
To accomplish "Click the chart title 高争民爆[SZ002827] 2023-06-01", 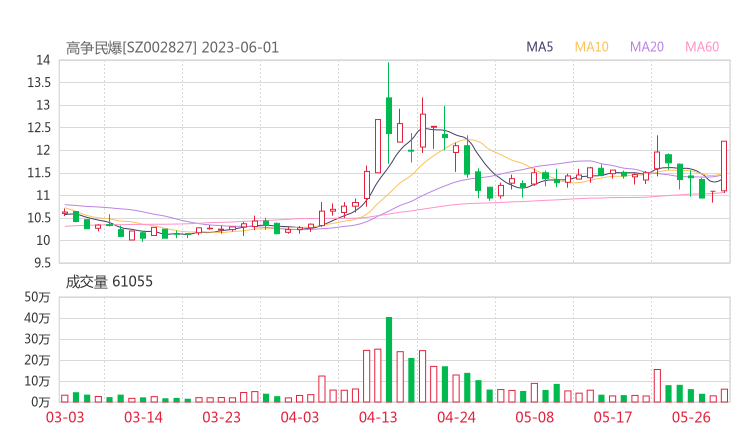I will [172, 48].
